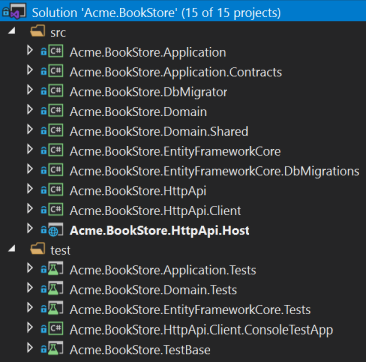Image resolution: width=366 pixels, height=362 pixels.
Task: Click C# icon of ConsoleTestApp project
Action: tap(55, 328)
